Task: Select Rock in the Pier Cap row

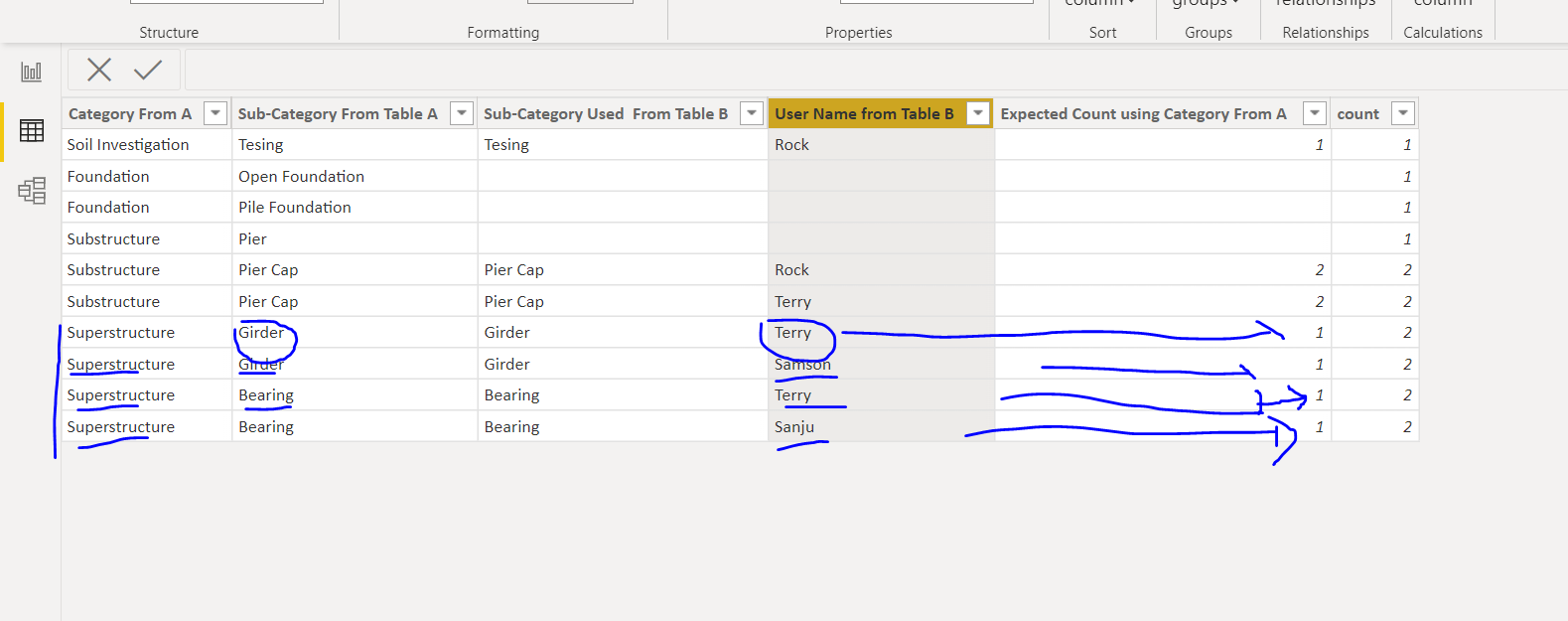Action: [x=881, y=269]
